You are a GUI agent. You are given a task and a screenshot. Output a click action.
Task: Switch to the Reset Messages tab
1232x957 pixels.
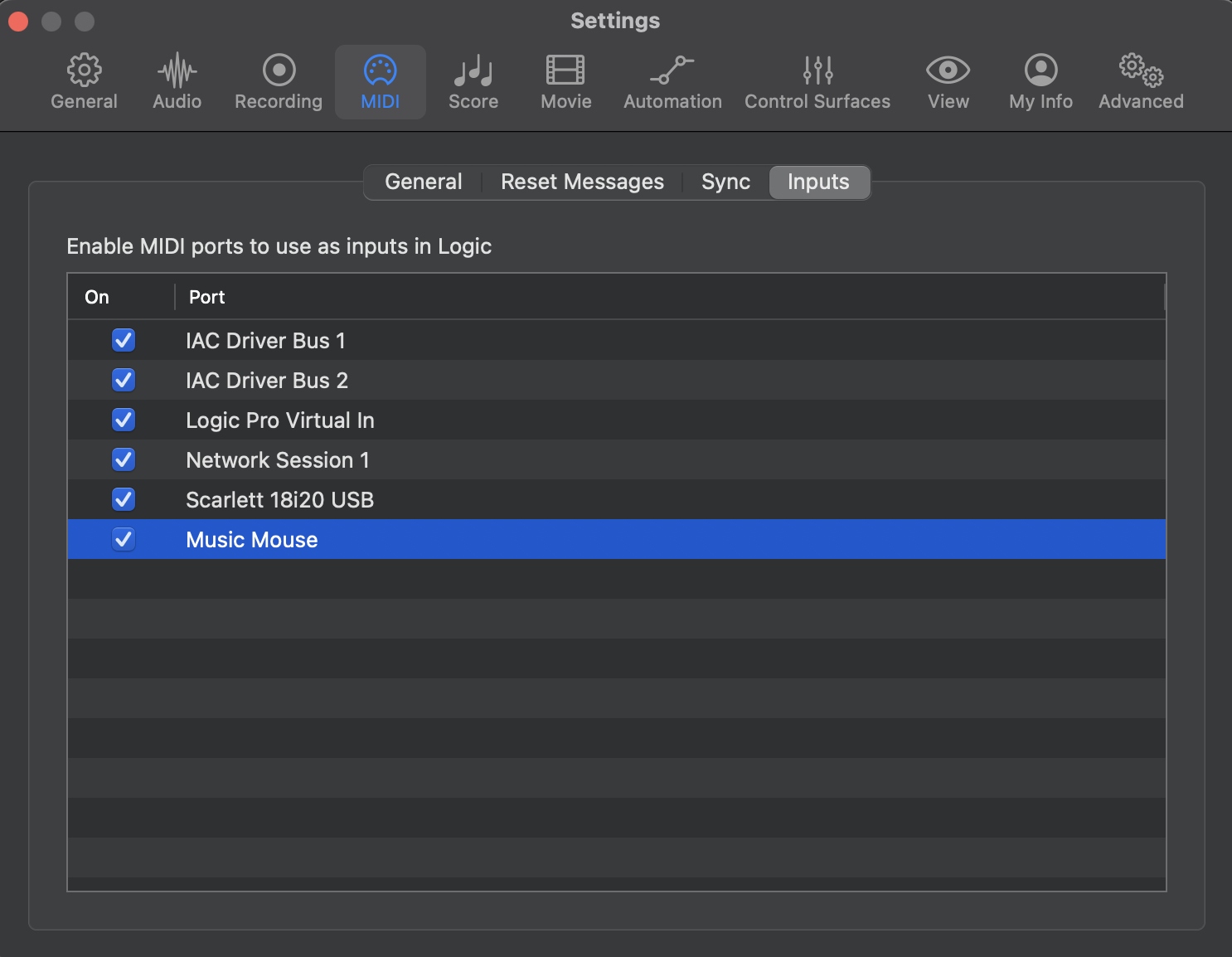(582, 182)
